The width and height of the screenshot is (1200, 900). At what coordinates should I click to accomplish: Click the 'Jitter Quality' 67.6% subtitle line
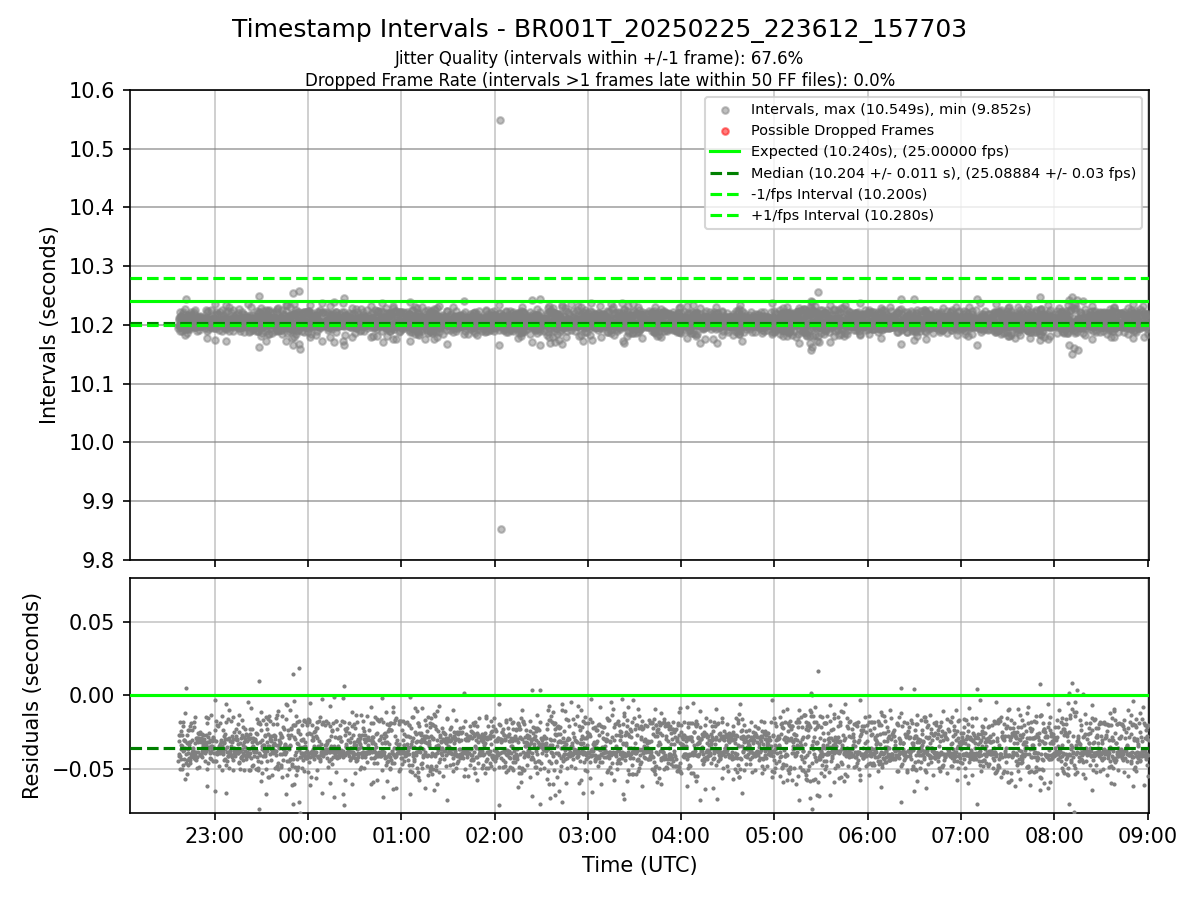click(599, 59)
